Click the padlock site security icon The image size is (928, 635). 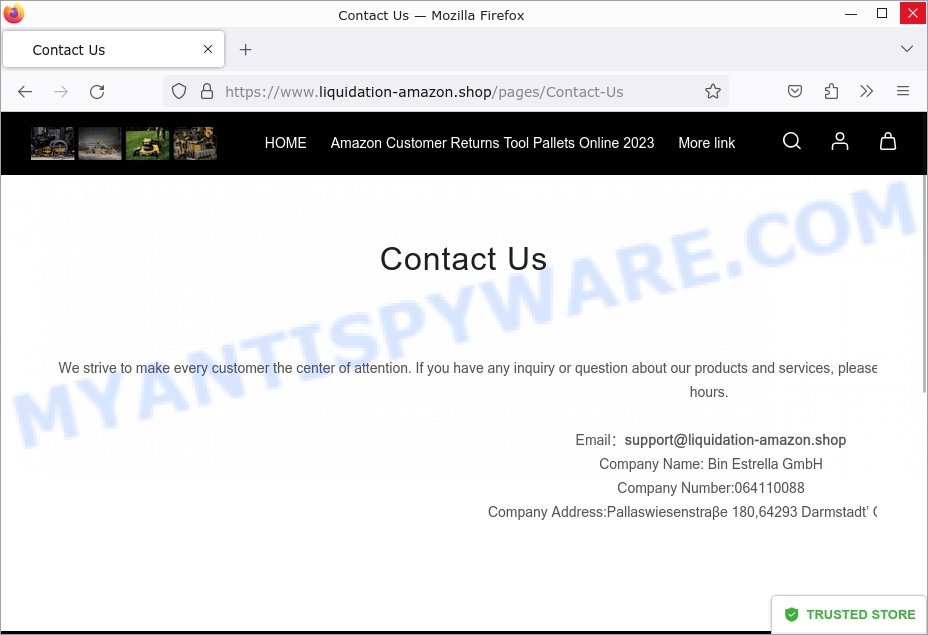pos(207,91)
